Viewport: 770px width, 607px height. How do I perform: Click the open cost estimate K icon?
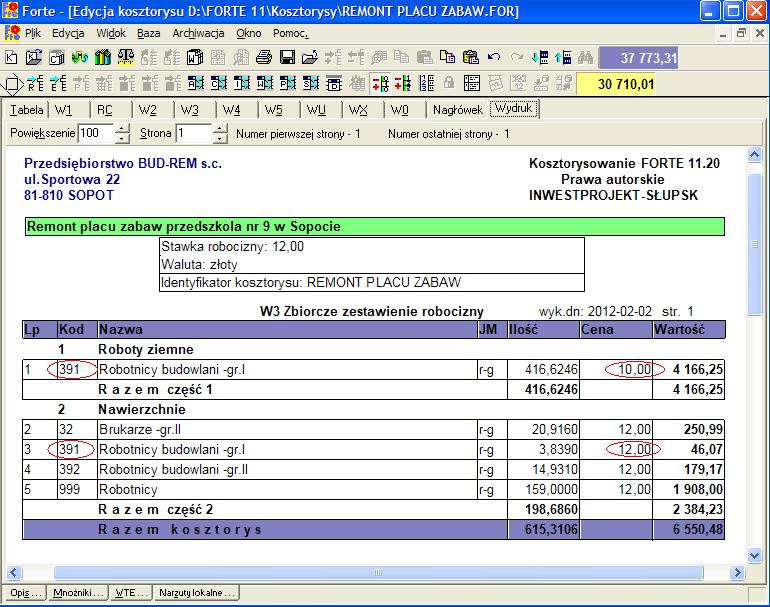point(34,57)
